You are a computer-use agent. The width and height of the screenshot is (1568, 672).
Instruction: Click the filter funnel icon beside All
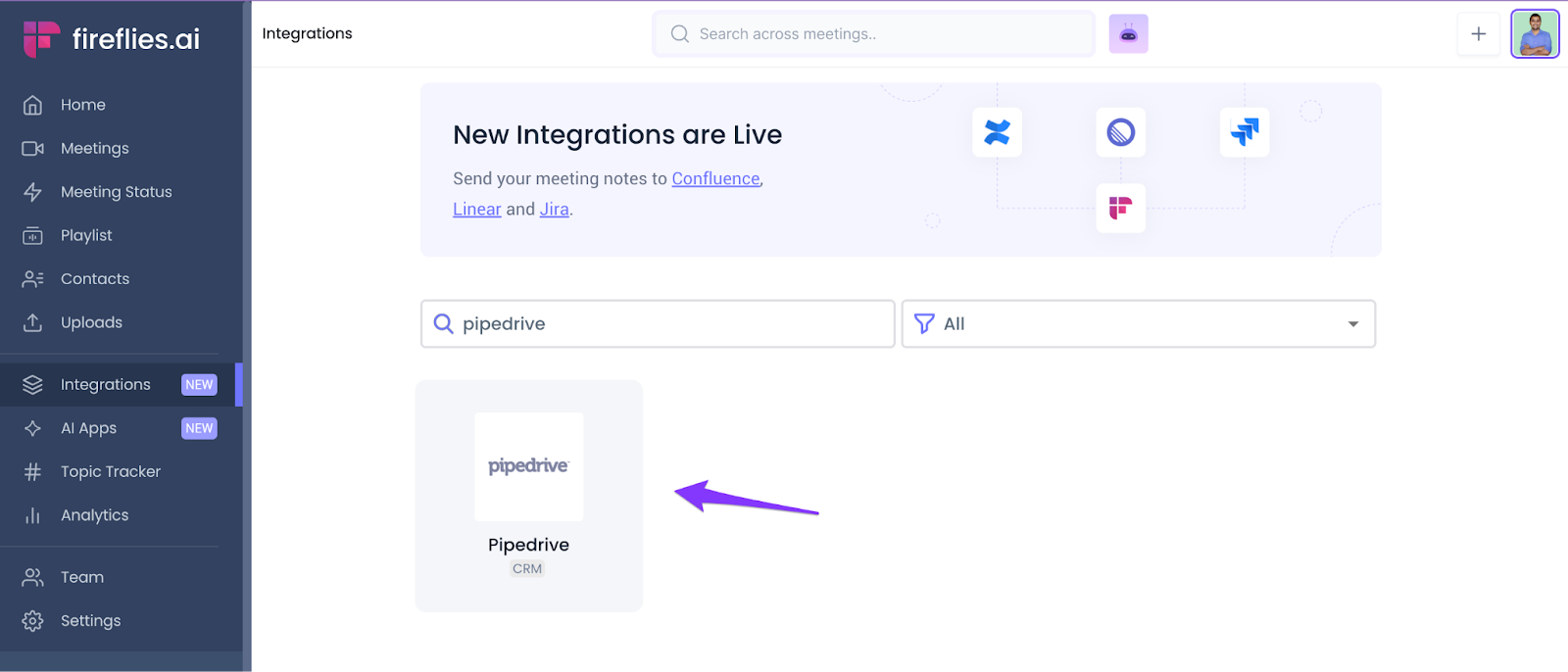[923, 324]
